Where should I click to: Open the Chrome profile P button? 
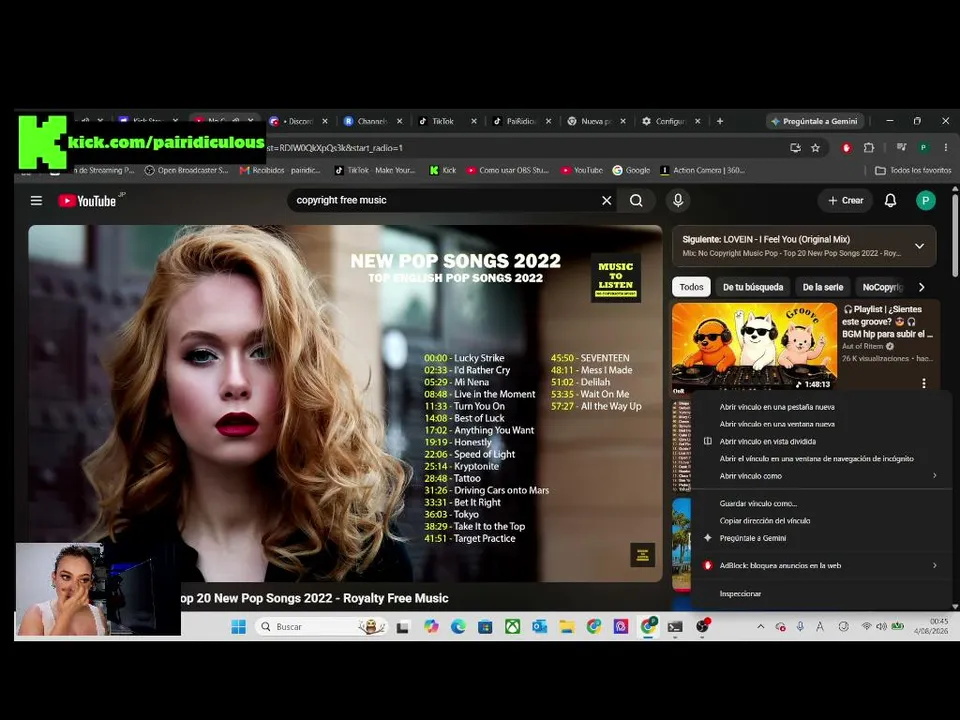pyautogui.click(x=923, y=148)
